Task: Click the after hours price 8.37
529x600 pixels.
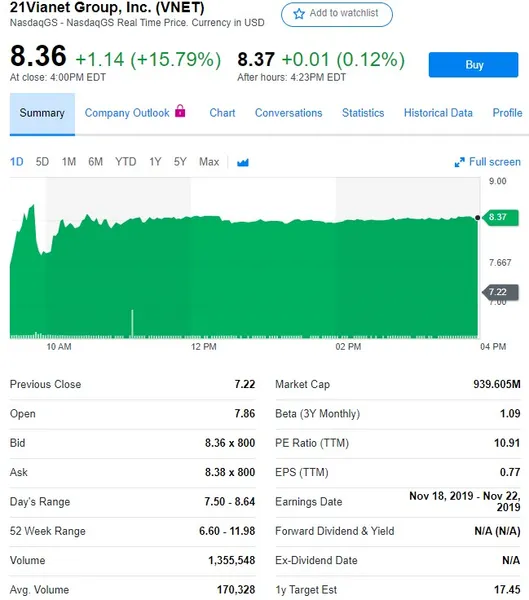Action: tap(256, 60)
